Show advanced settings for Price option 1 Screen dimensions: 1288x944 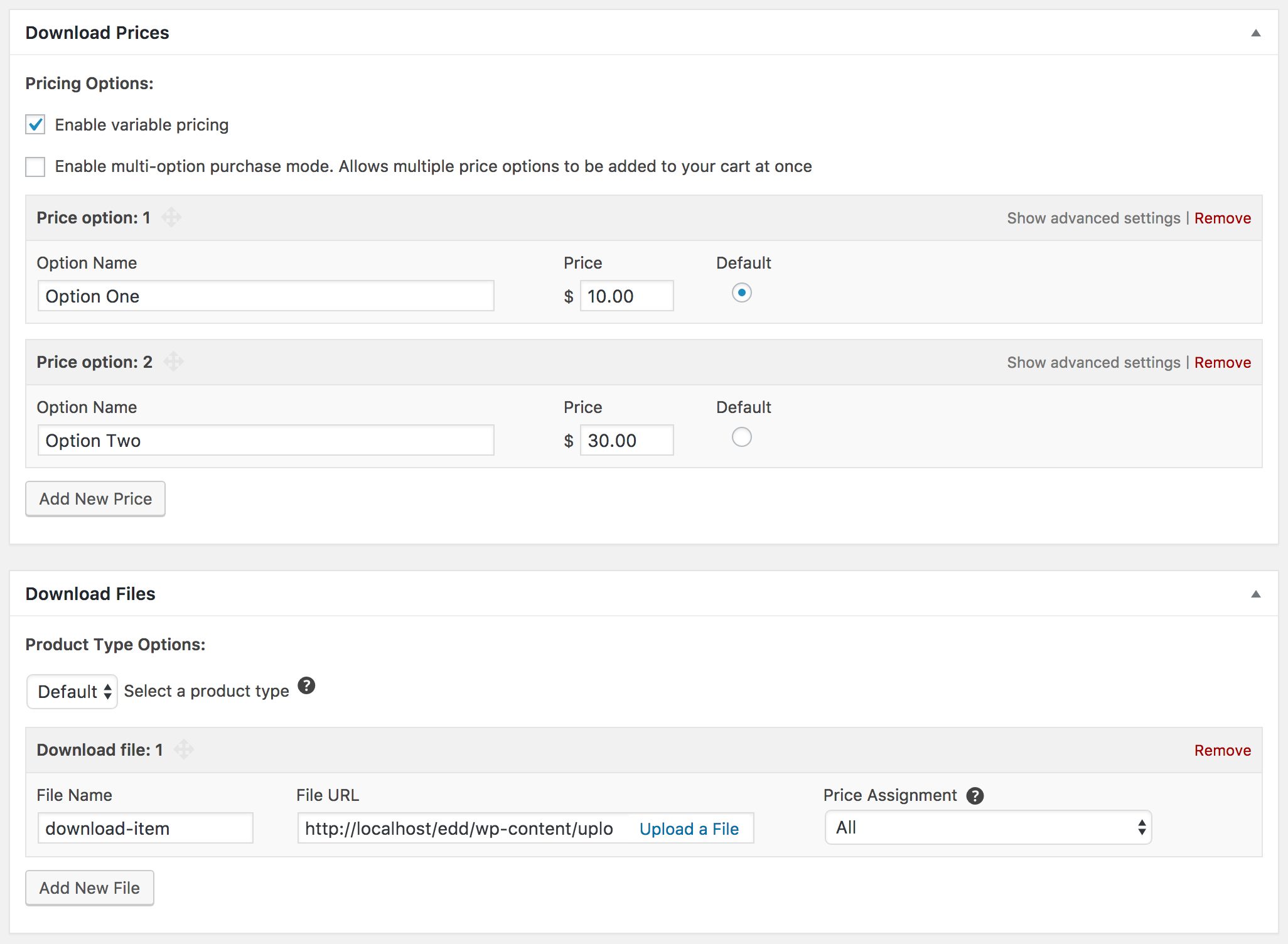pos(1094,218)
